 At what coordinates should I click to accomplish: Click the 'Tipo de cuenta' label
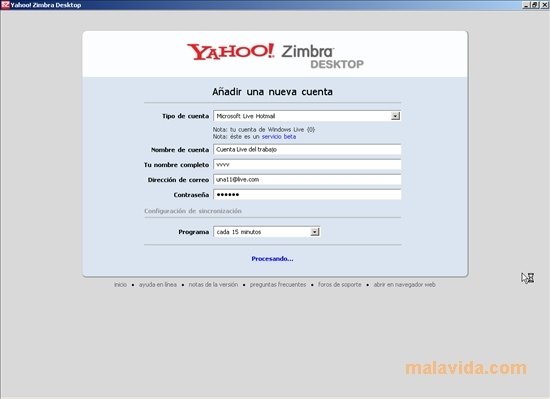(186, 116)
